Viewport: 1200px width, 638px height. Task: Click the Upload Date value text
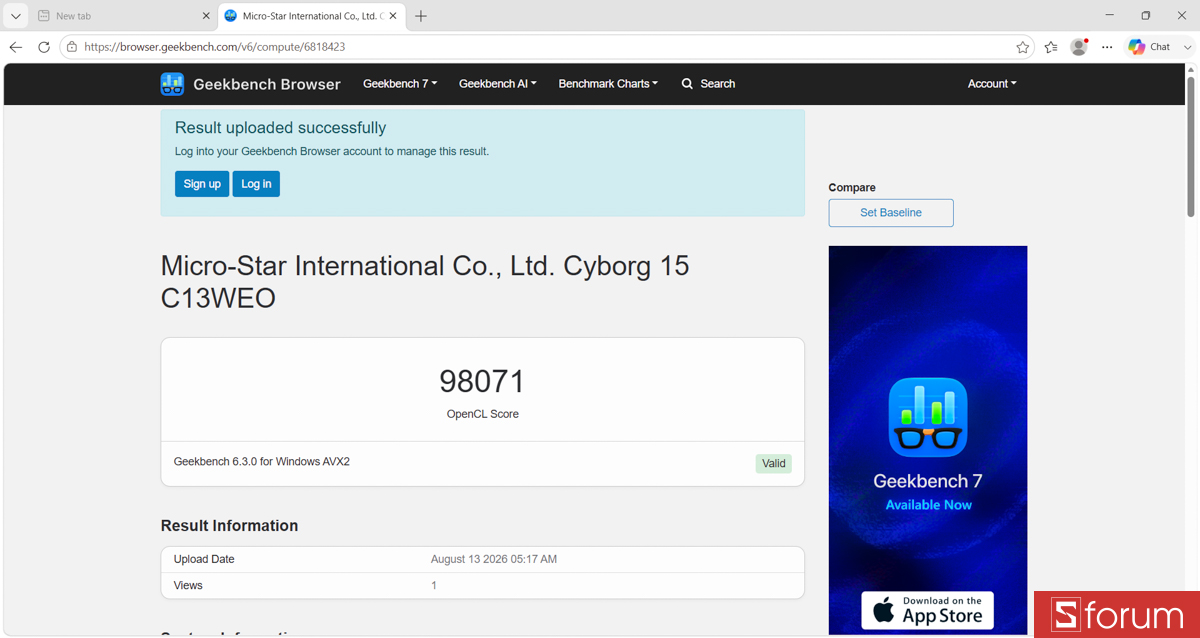pyautogui.click(x=494, y=559)
